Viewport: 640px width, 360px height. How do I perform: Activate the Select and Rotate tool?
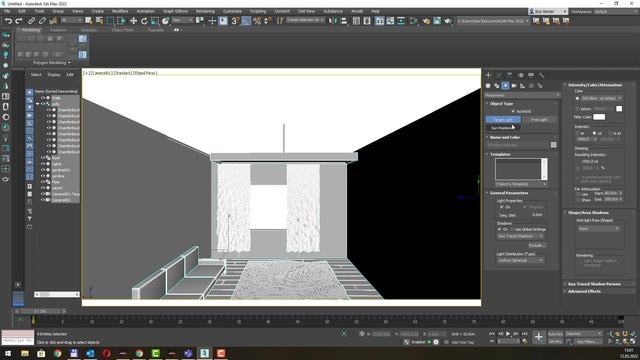[144, 21]
